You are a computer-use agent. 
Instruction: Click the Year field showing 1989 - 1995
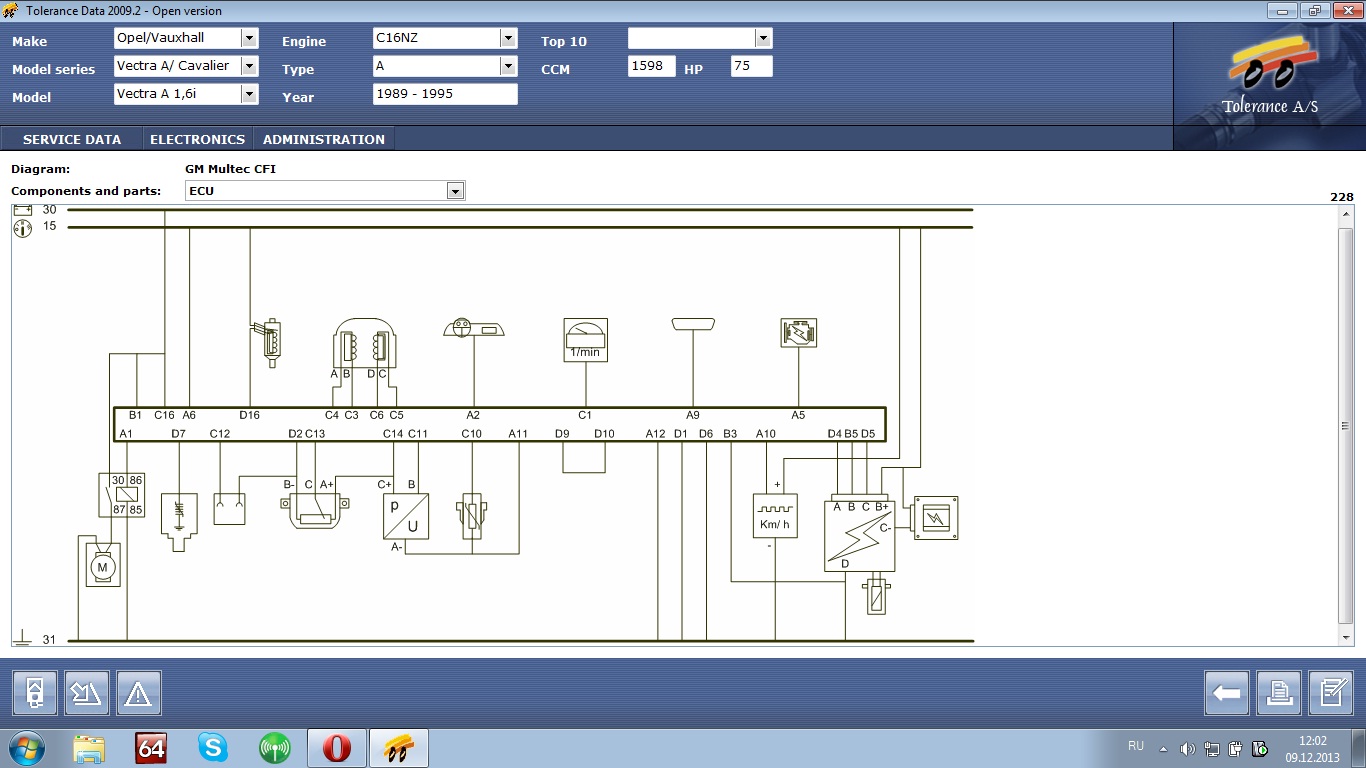(x=445, y=94)
